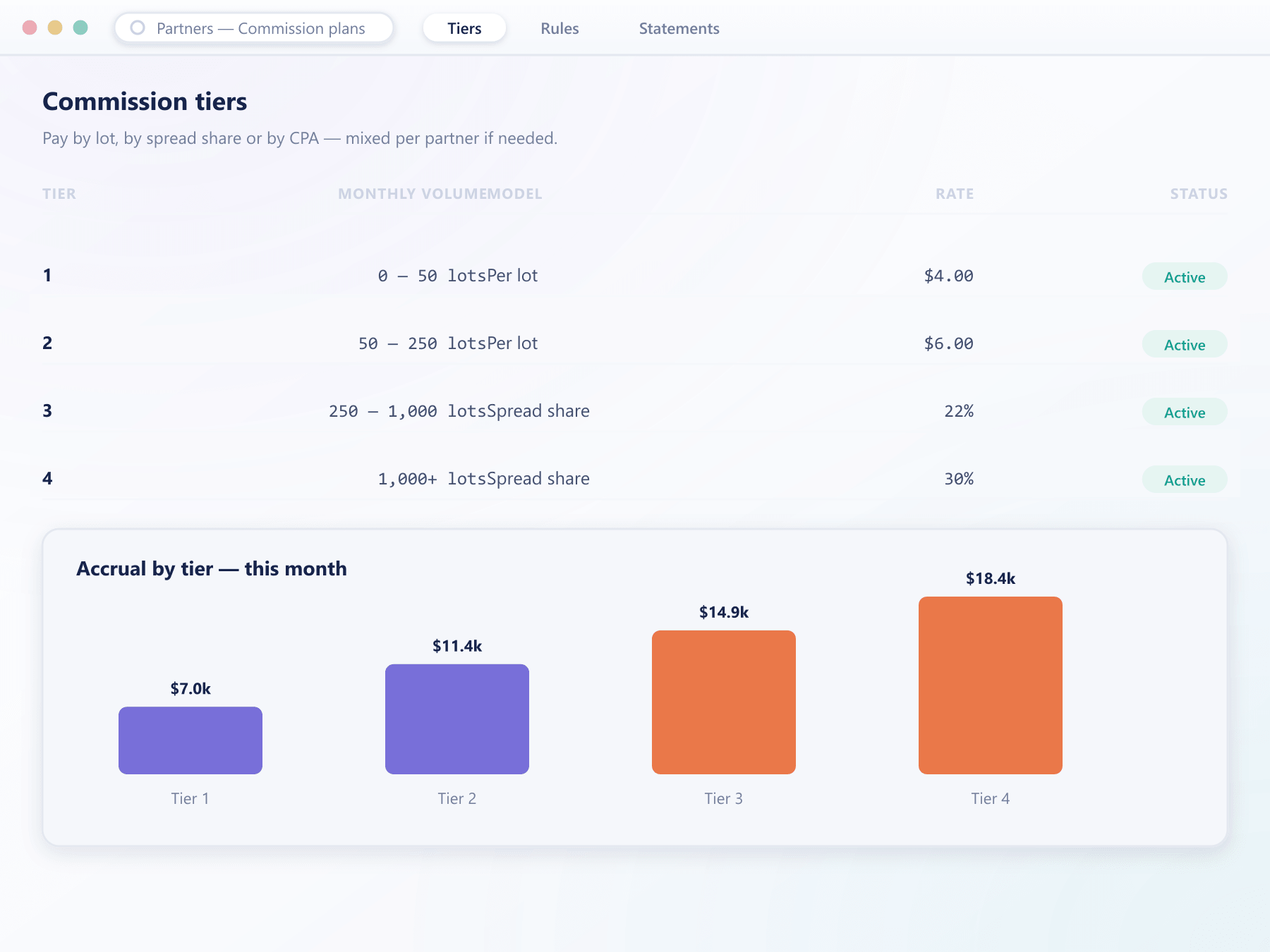
Task: Select the TIER column header
Action: [59, 194]
